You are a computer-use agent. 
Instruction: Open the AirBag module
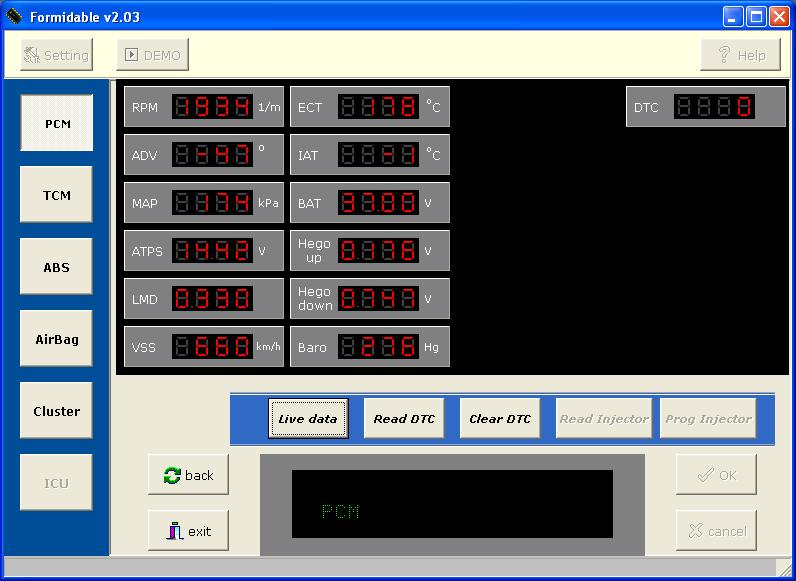[x=56, y=339]
